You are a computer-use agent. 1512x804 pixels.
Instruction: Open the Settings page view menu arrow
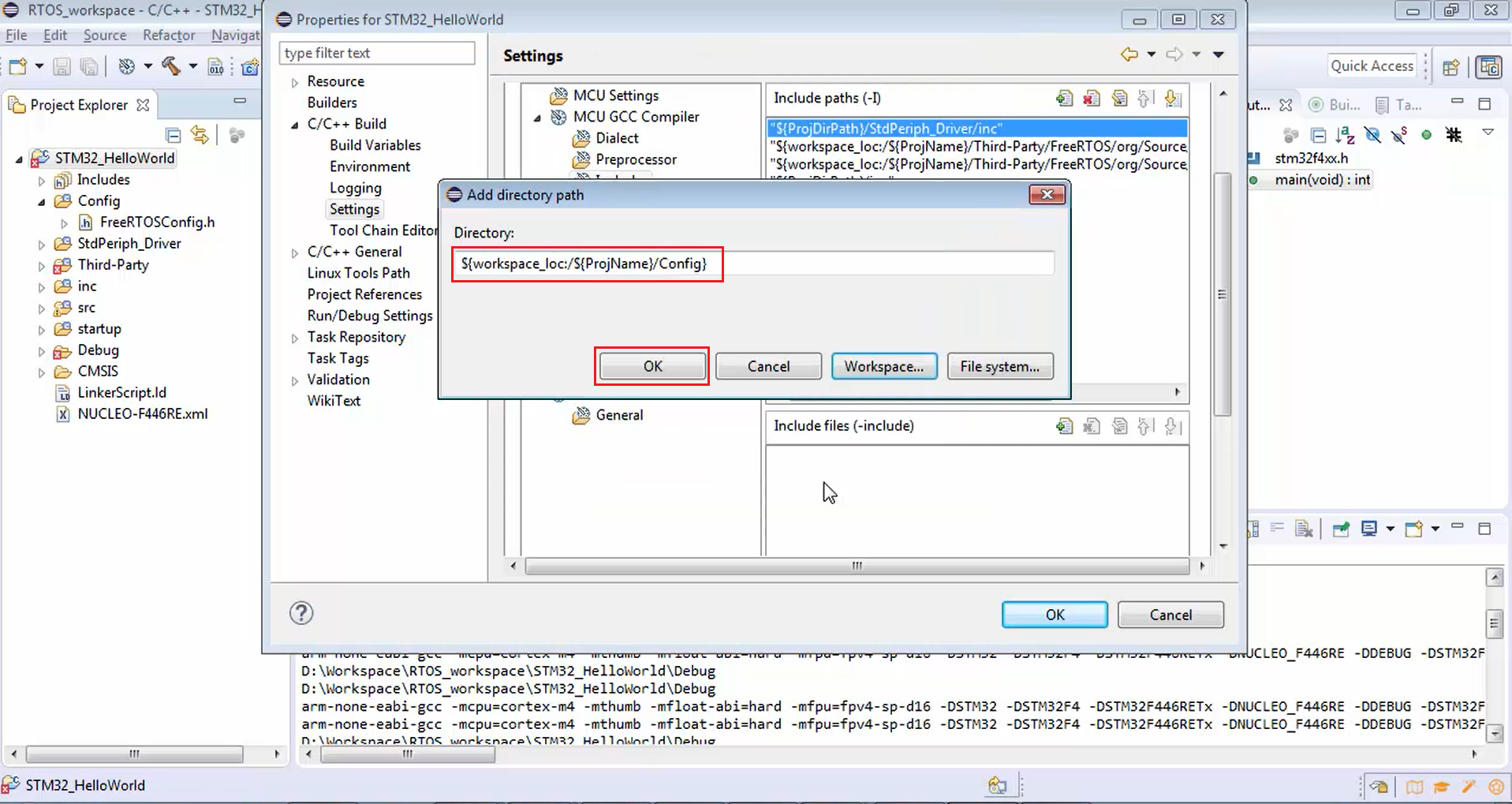(x=1219, y=54)
